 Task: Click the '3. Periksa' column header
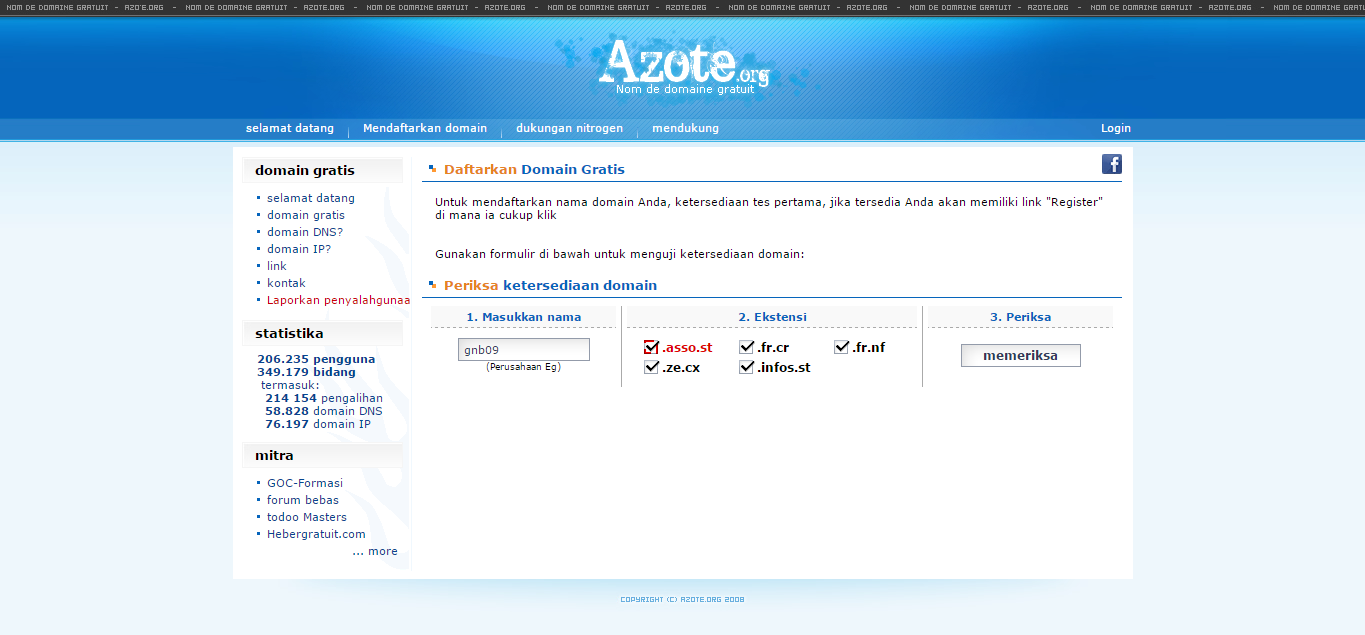(1020, 317)
